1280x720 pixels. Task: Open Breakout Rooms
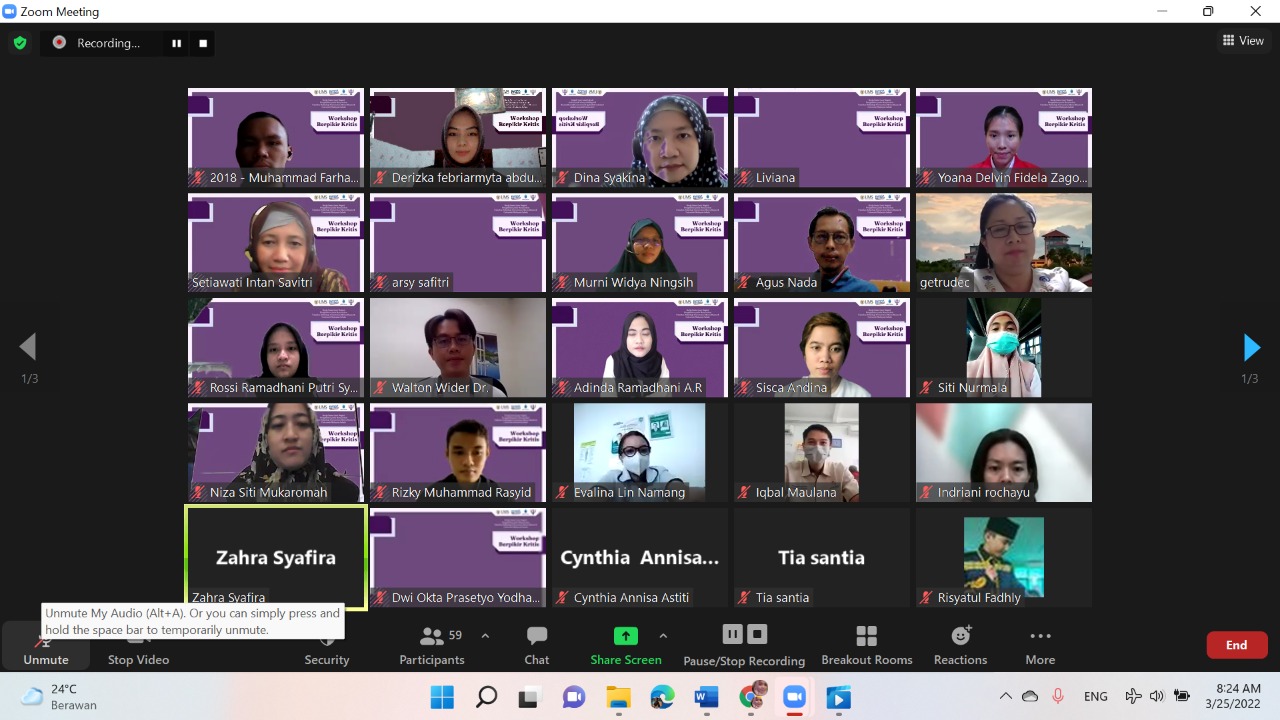coord(866,645)
